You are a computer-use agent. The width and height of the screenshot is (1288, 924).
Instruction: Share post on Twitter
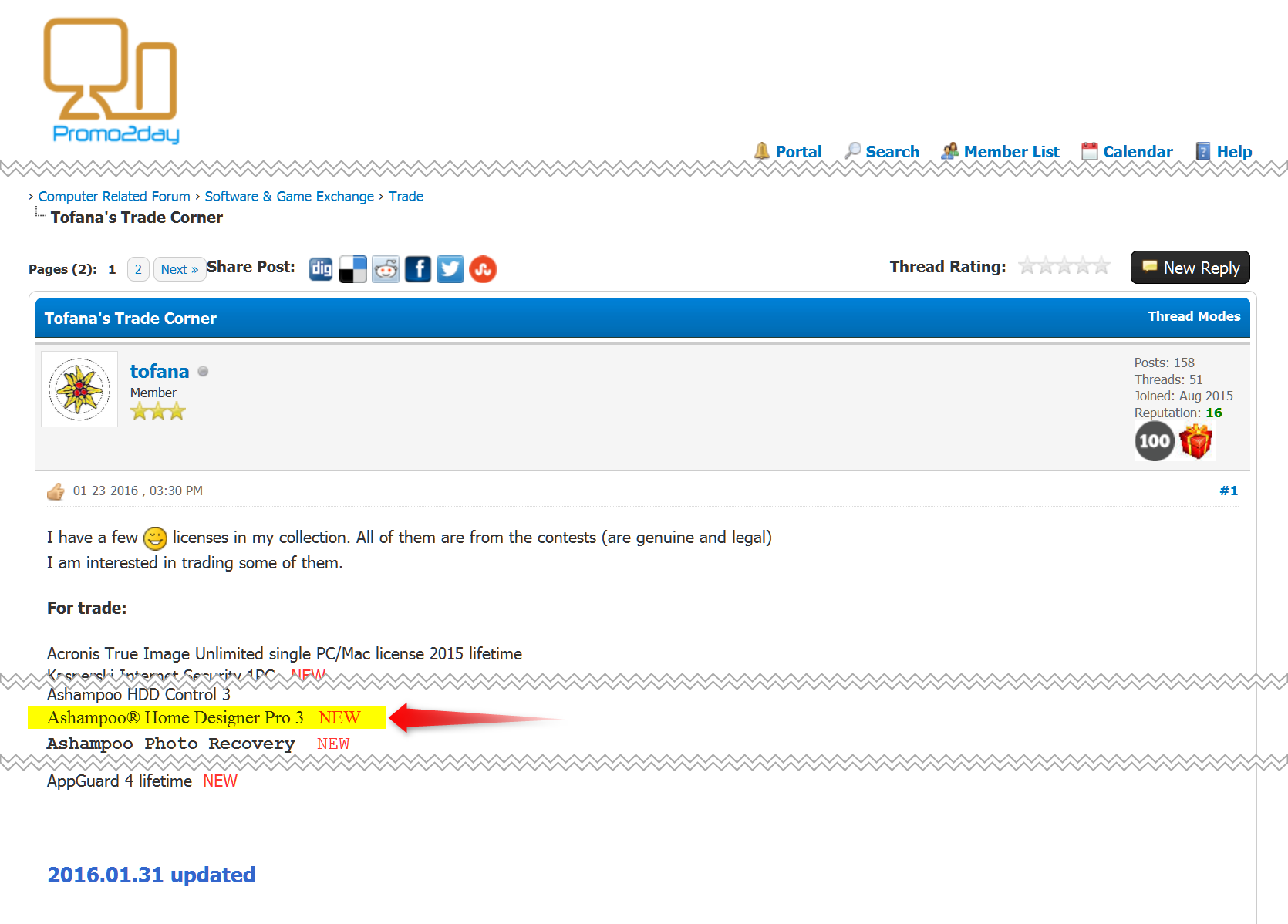point(450,269)
